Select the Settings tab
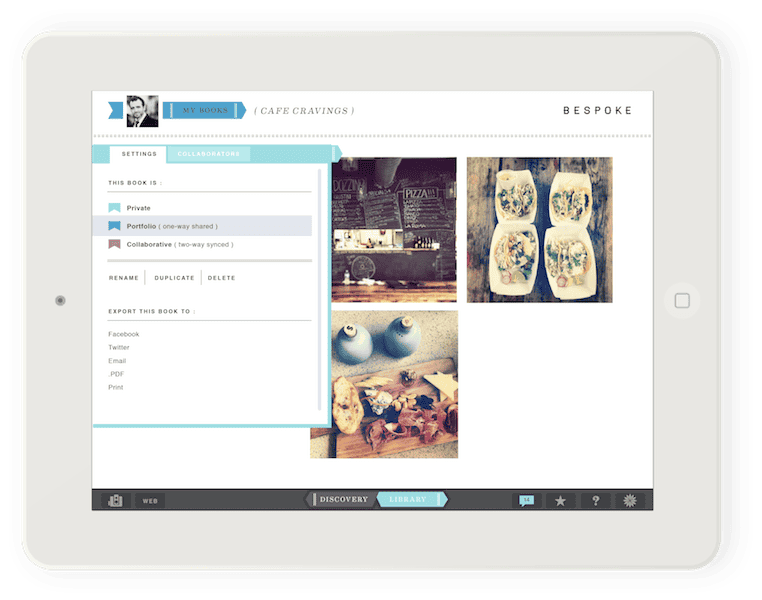This screenshot has height=600, width=762. 139,154
